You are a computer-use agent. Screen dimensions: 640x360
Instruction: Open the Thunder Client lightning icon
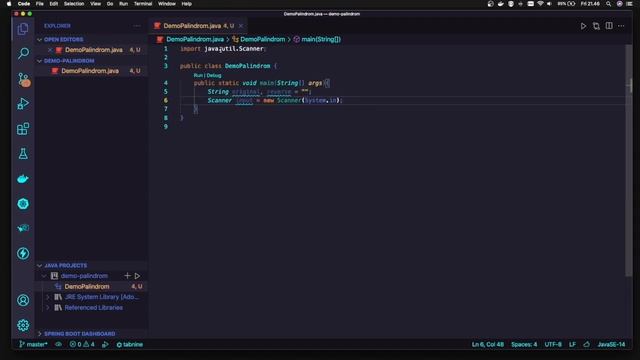pos(23,253)
